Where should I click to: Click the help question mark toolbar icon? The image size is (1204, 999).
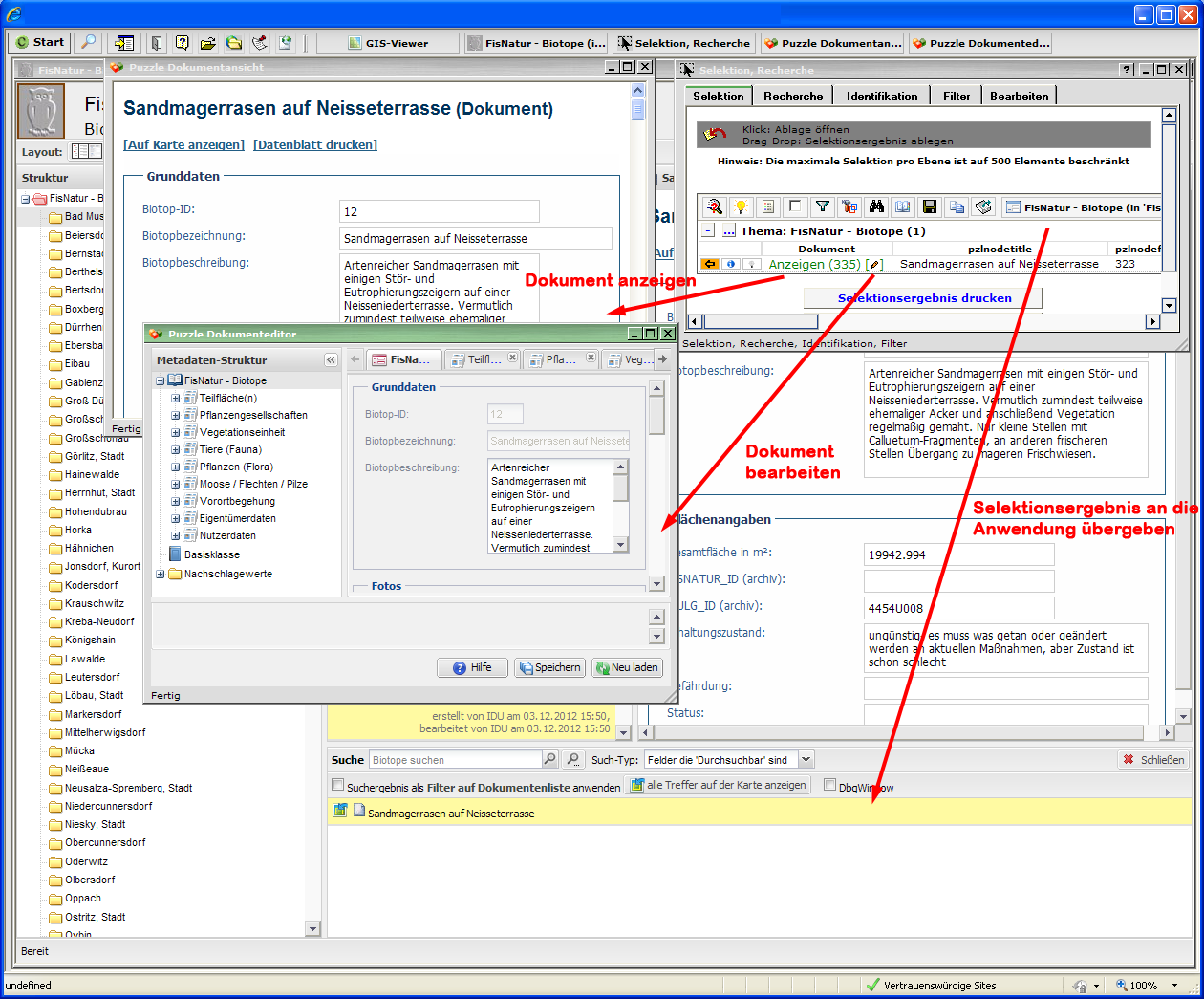click(x=182, y=43)
